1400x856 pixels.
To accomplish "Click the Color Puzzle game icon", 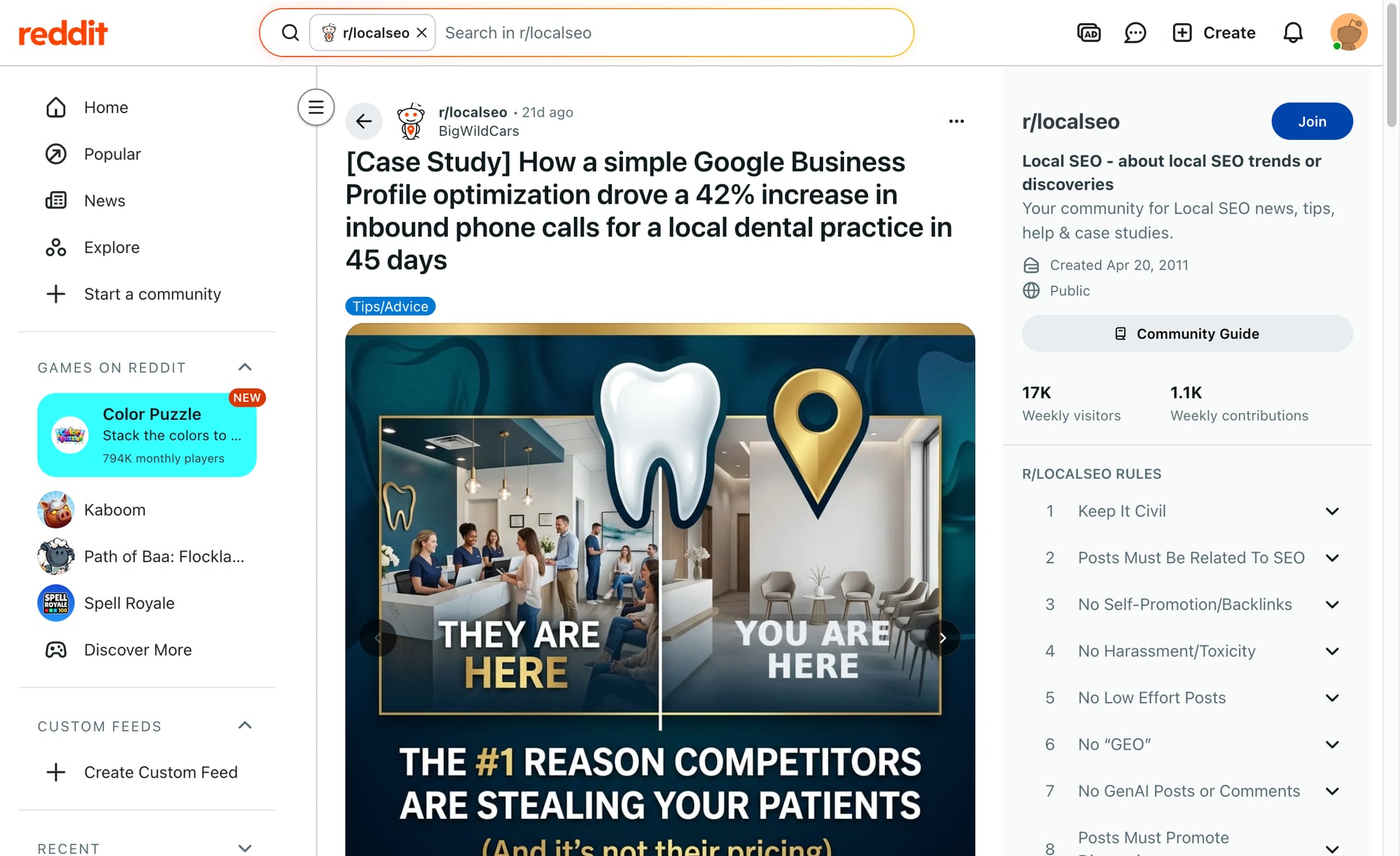I will coord(70,435).
